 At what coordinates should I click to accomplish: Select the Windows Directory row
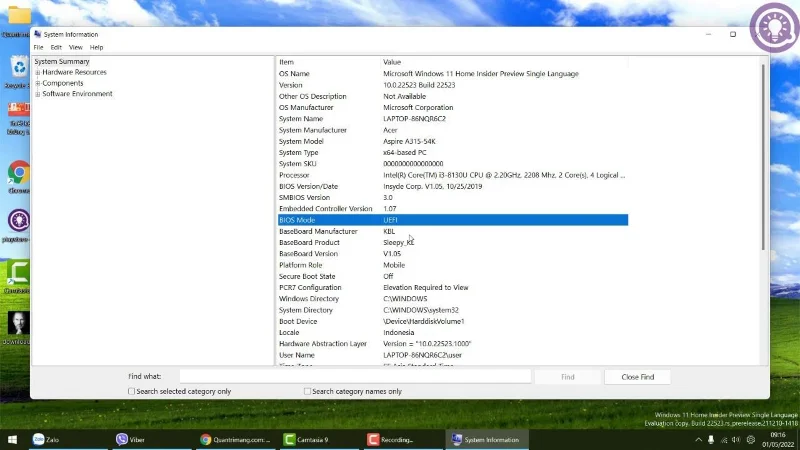point(453,298)
